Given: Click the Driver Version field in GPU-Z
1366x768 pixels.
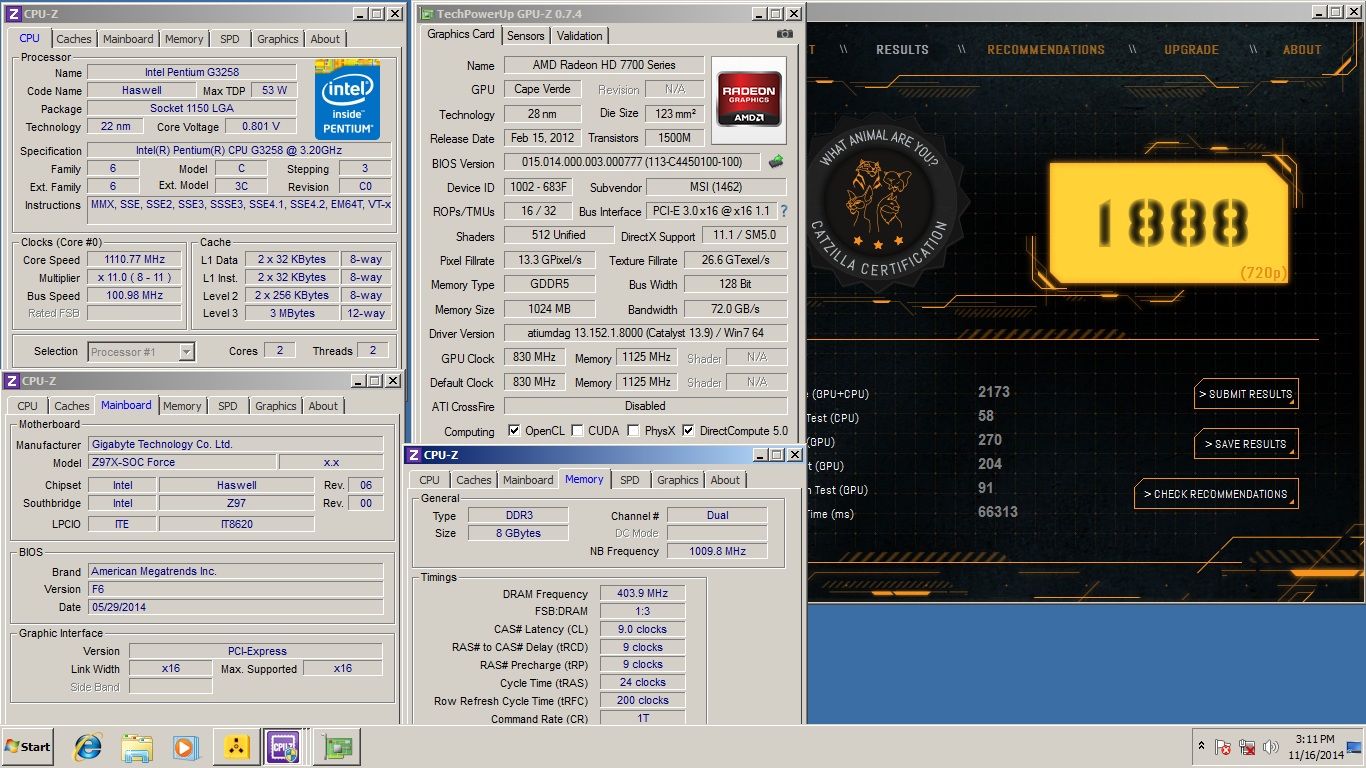Looking at the screenshot, I should [645, 333].
